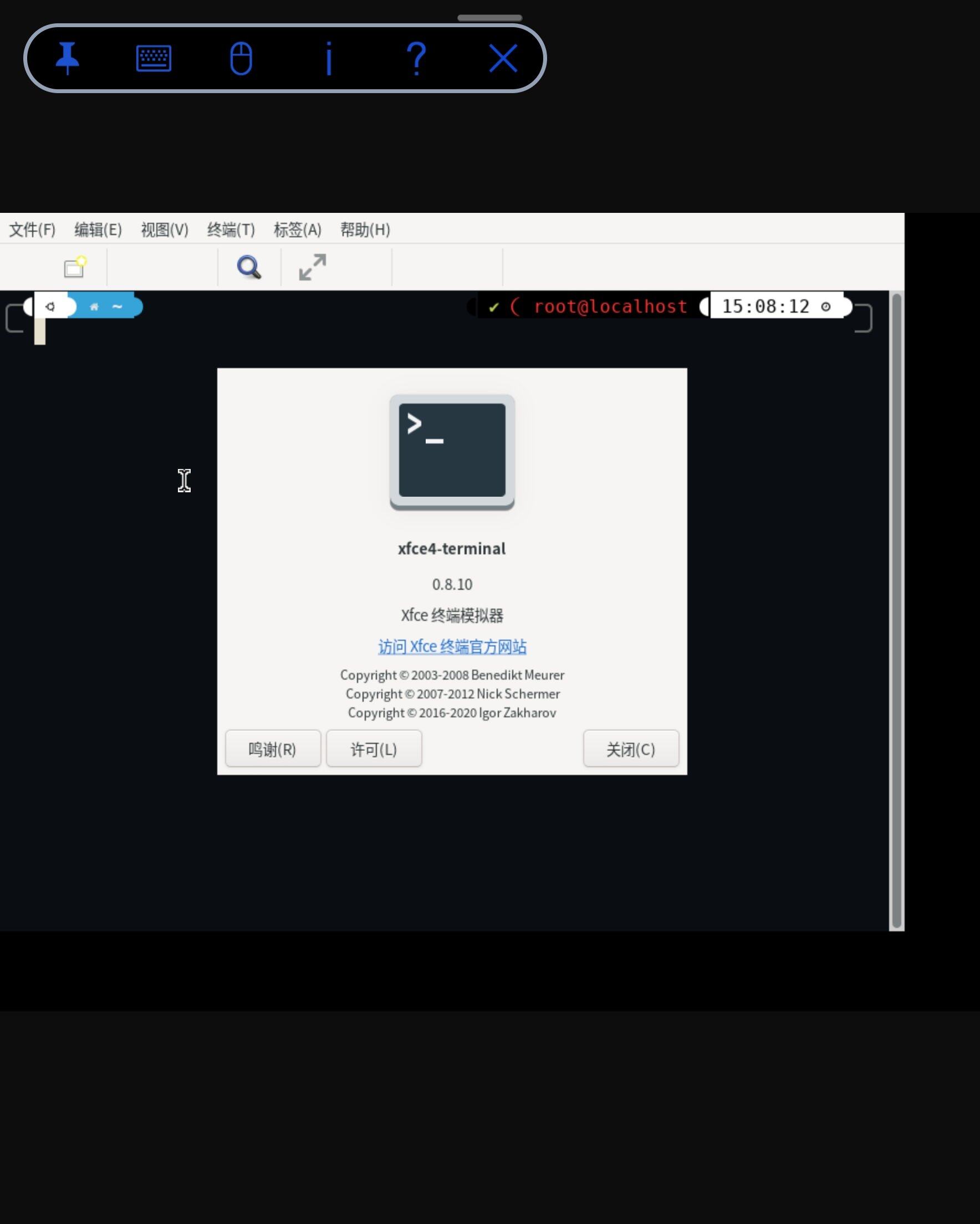Open the 终端(T) menu
The image size is (980, 1224).
[x=231, y=229]
